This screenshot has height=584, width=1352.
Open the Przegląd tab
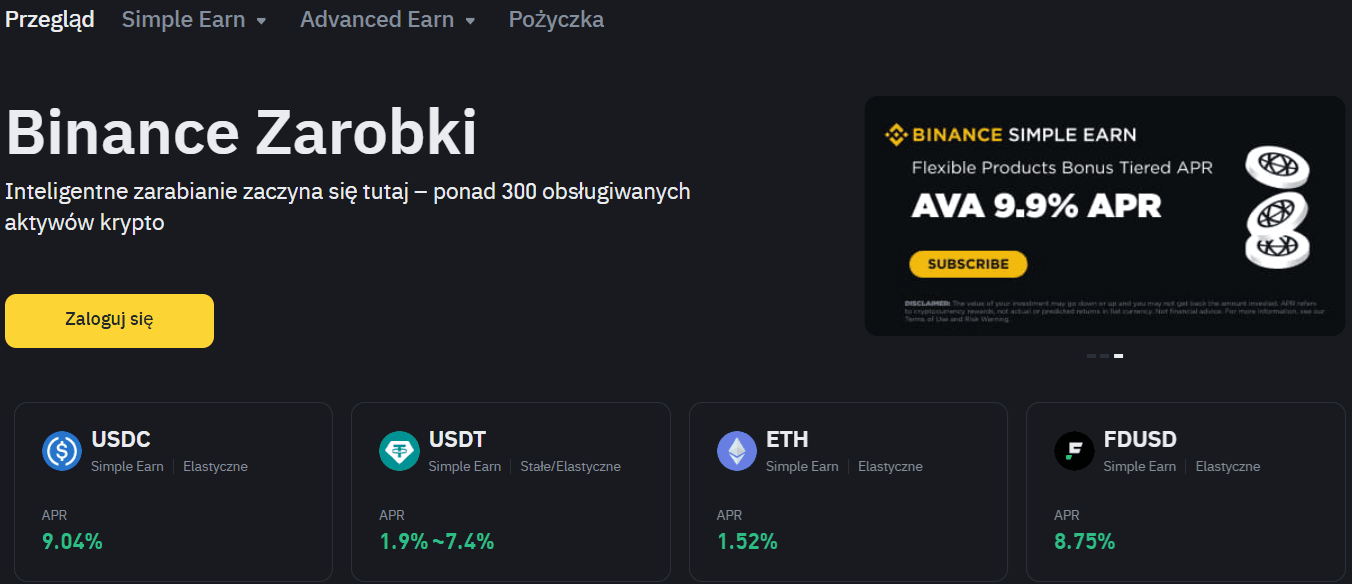[50, 20]
